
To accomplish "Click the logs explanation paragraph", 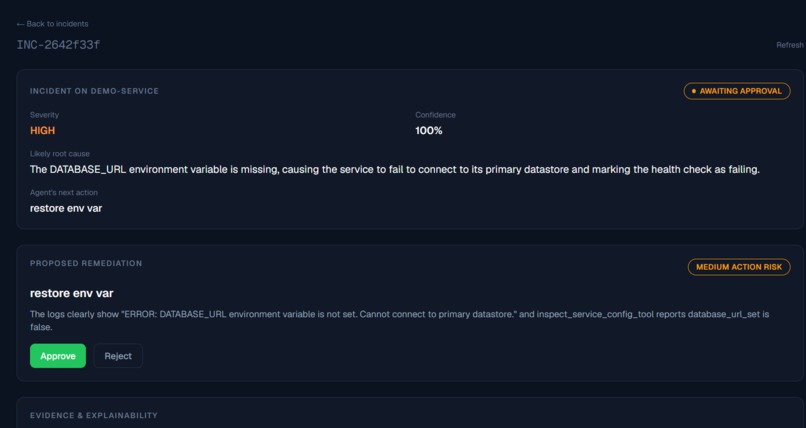I will coord(399,320).
